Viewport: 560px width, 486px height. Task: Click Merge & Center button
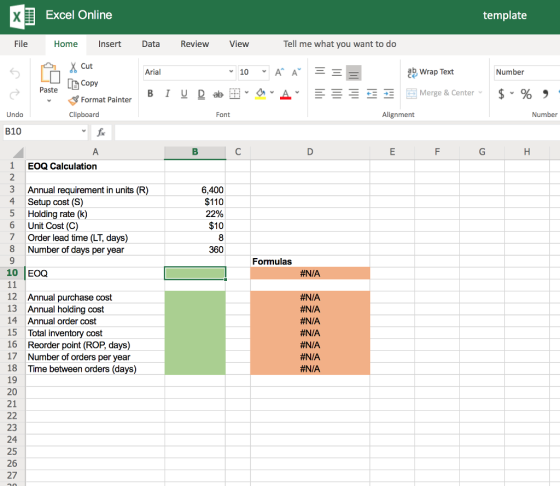point(440,93)
